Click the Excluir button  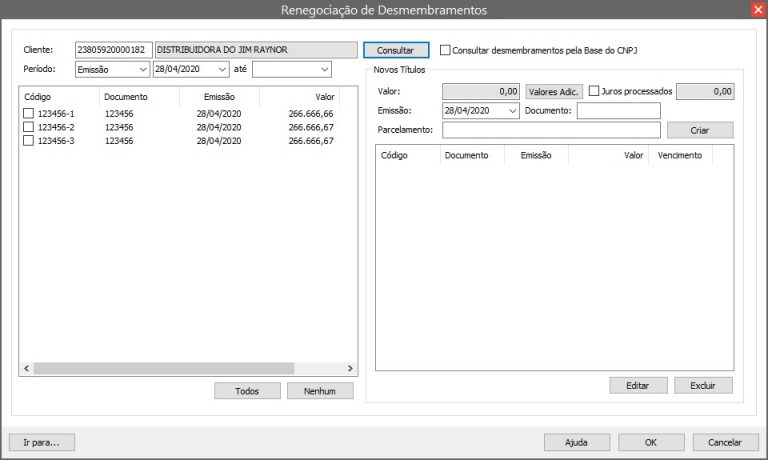(x=703, y=386)
